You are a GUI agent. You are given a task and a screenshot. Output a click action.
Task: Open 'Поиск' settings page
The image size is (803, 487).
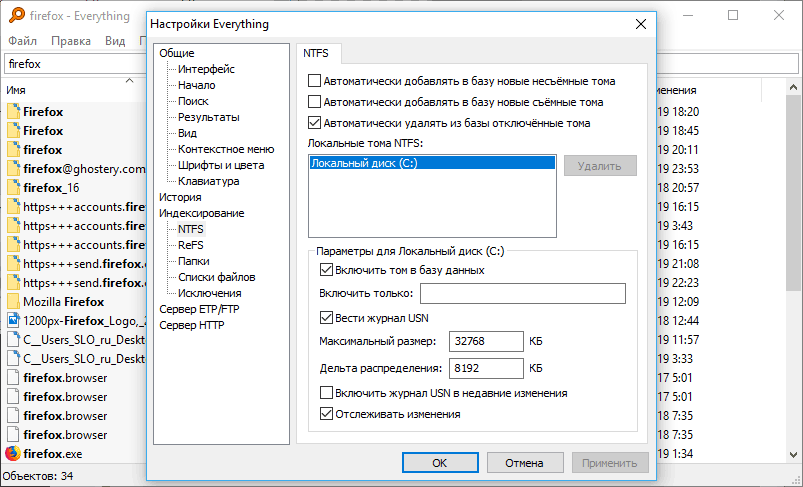tap(193, 101)
